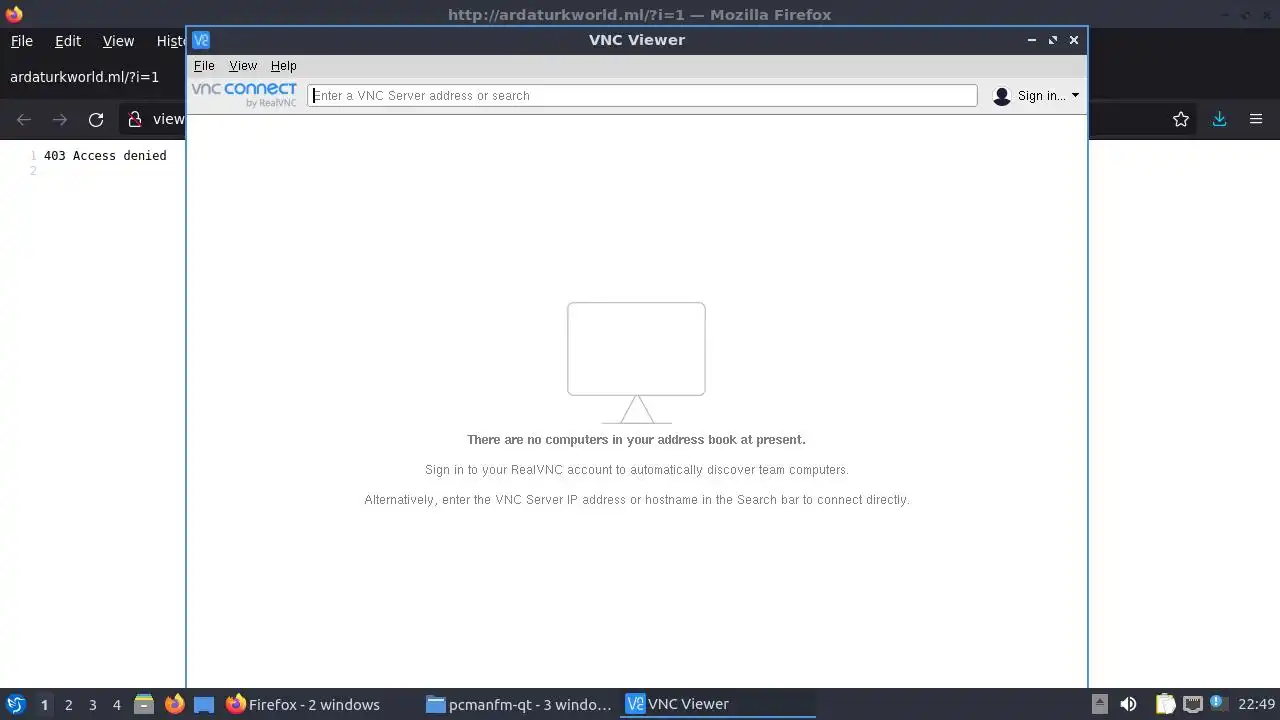
Task: Switch to virtual desktop 1
Action: point(44,705)
